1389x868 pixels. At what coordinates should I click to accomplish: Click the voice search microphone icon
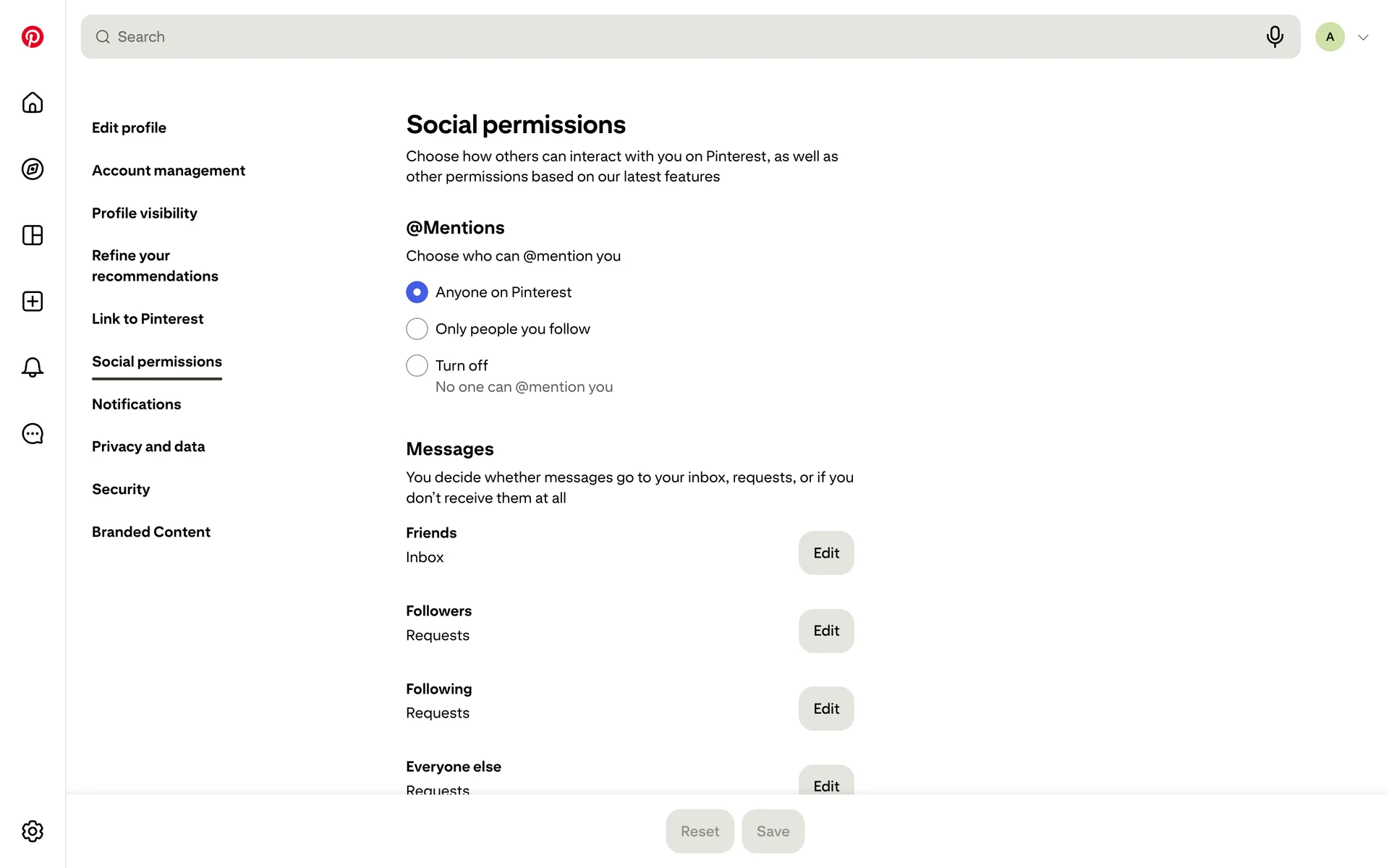pos(1275,37)
